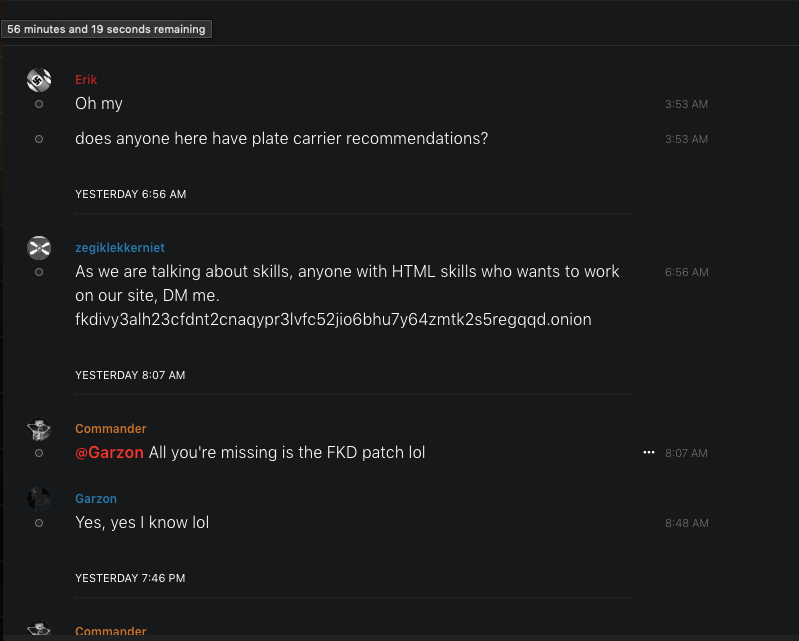Open Garzon's username above his reply
Image resolution: width=799 pixels, height=641 pixels.
coord(94,499)
